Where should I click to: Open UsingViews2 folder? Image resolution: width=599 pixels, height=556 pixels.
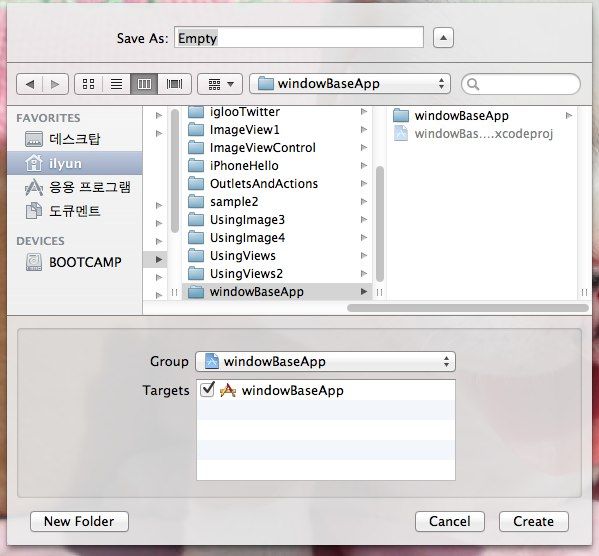click(x=277, y=273)
